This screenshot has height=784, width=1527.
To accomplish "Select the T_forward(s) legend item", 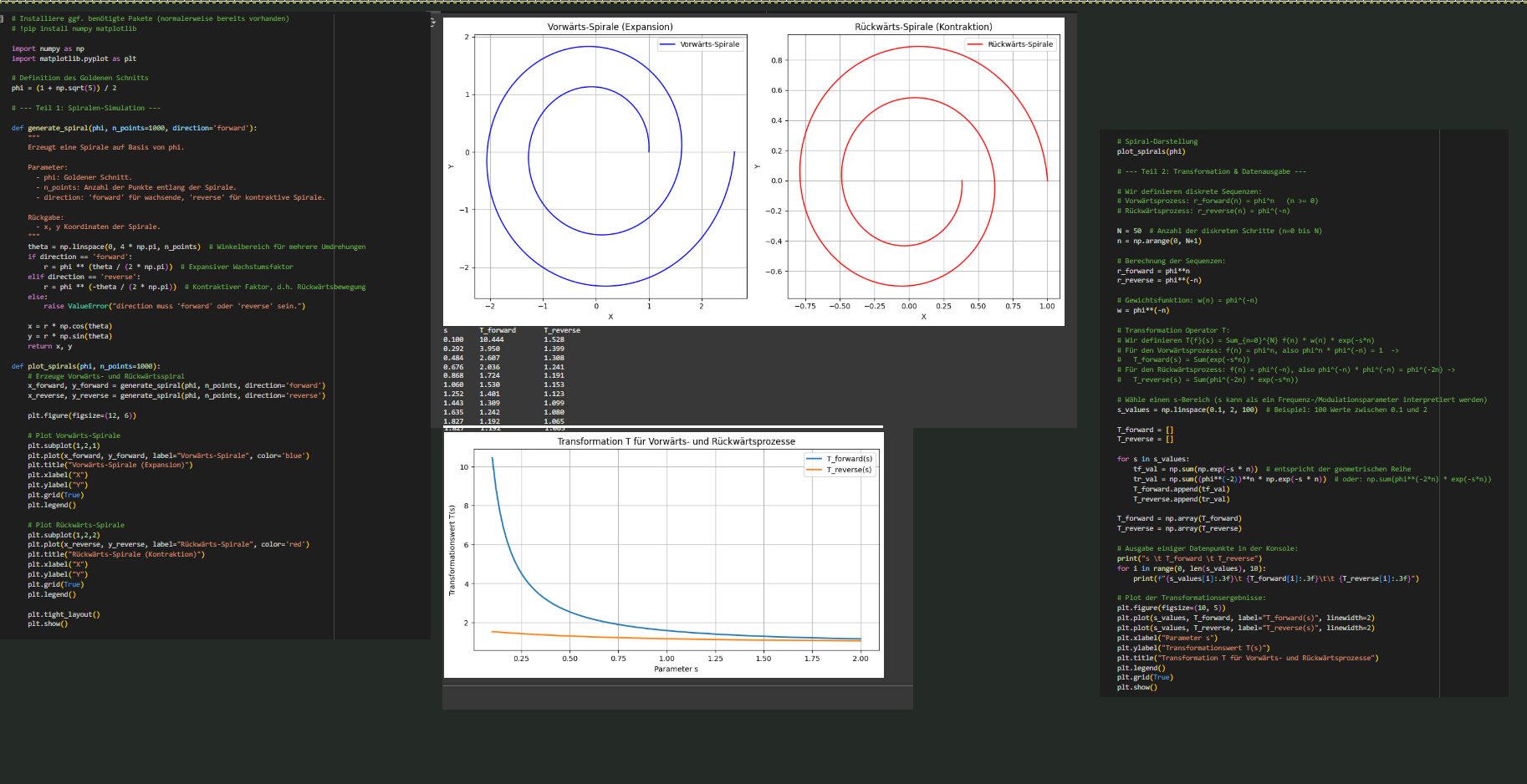I will point(840,459).
